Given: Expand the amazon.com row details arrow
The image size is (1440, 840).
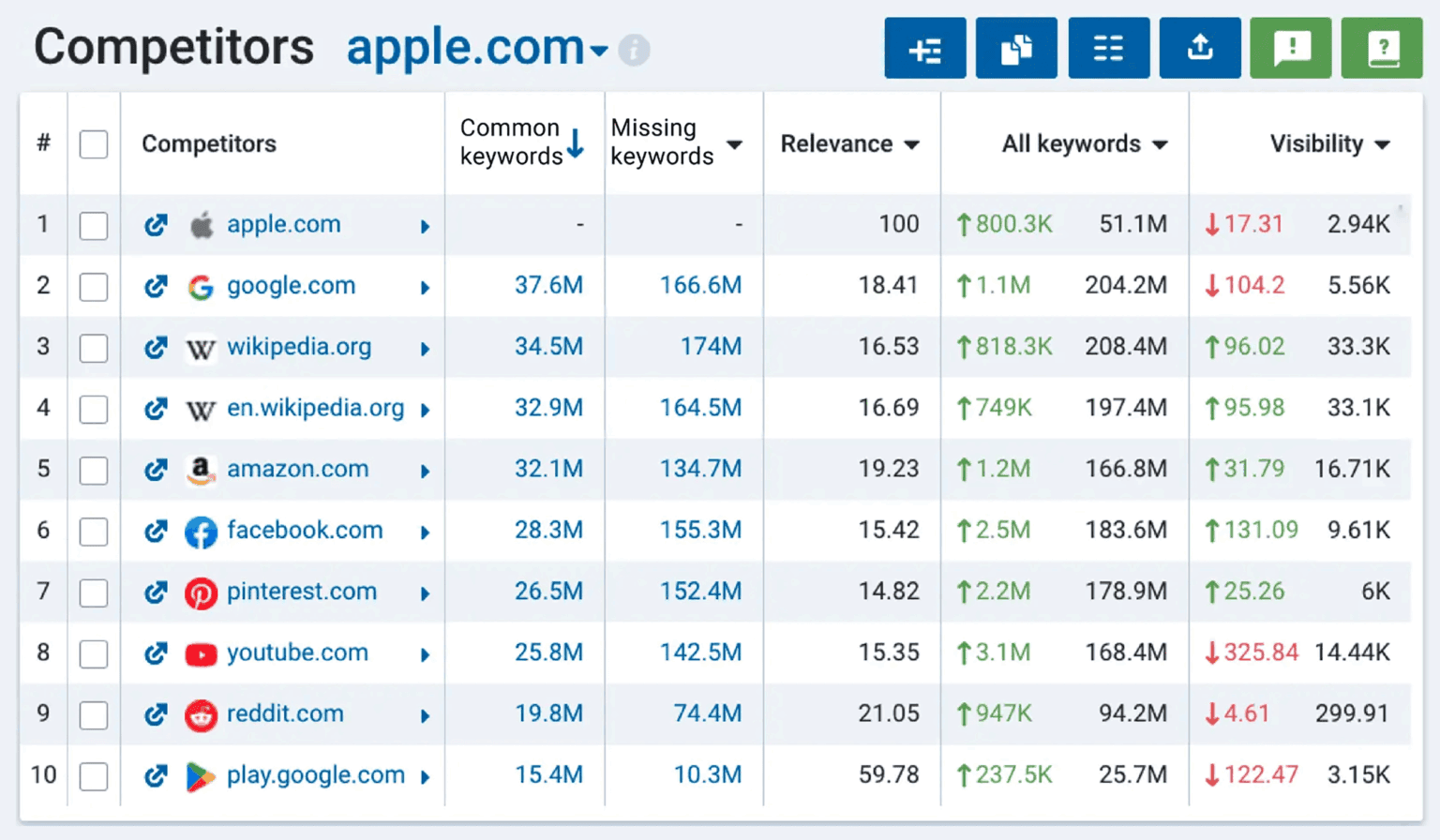Looking at the screenshot, I should click(427, 471).
